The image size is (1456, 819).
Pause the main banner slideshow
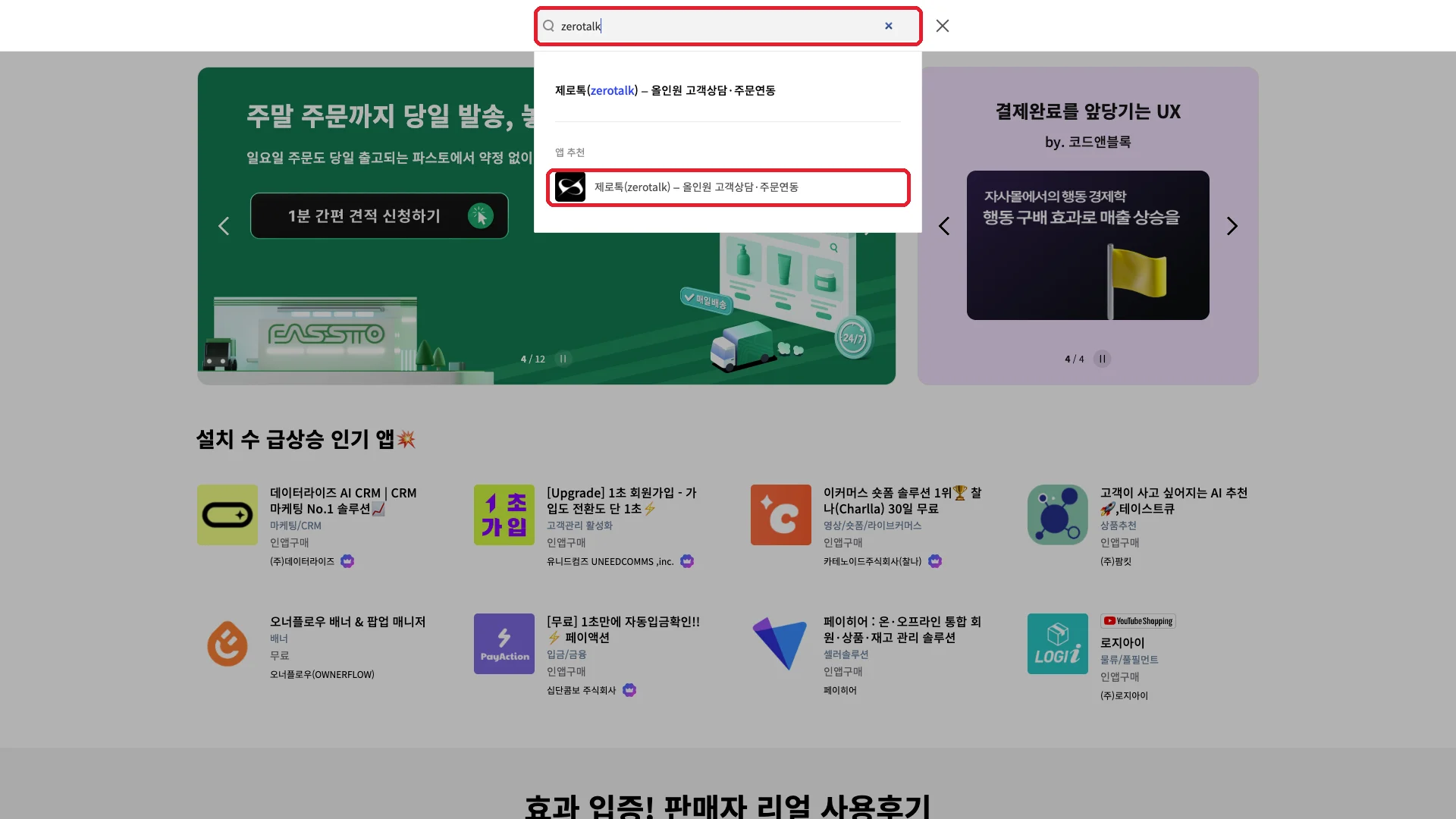563,359
